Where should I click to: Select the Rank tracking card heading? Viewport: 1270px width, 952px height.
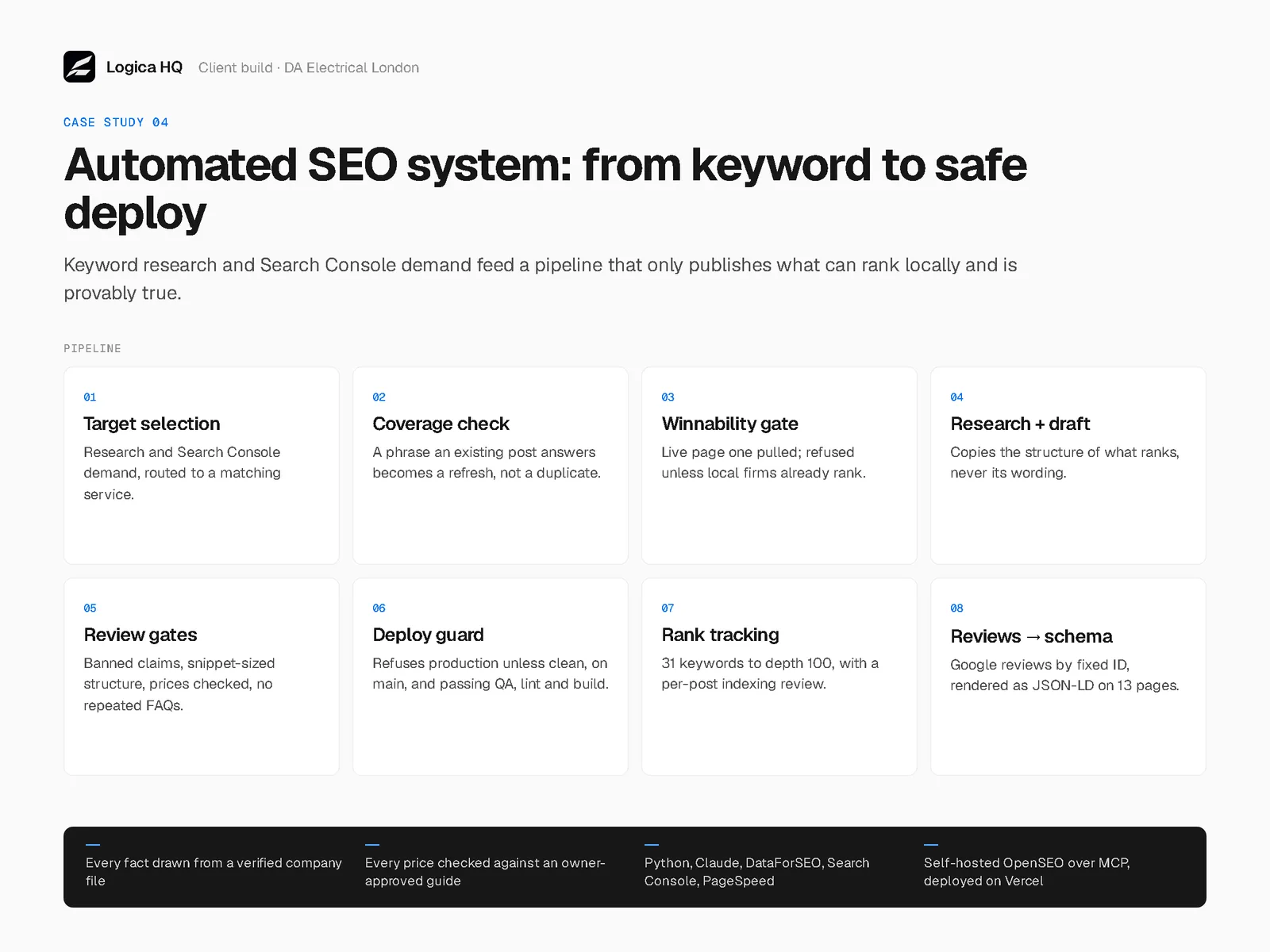(720, 635)
